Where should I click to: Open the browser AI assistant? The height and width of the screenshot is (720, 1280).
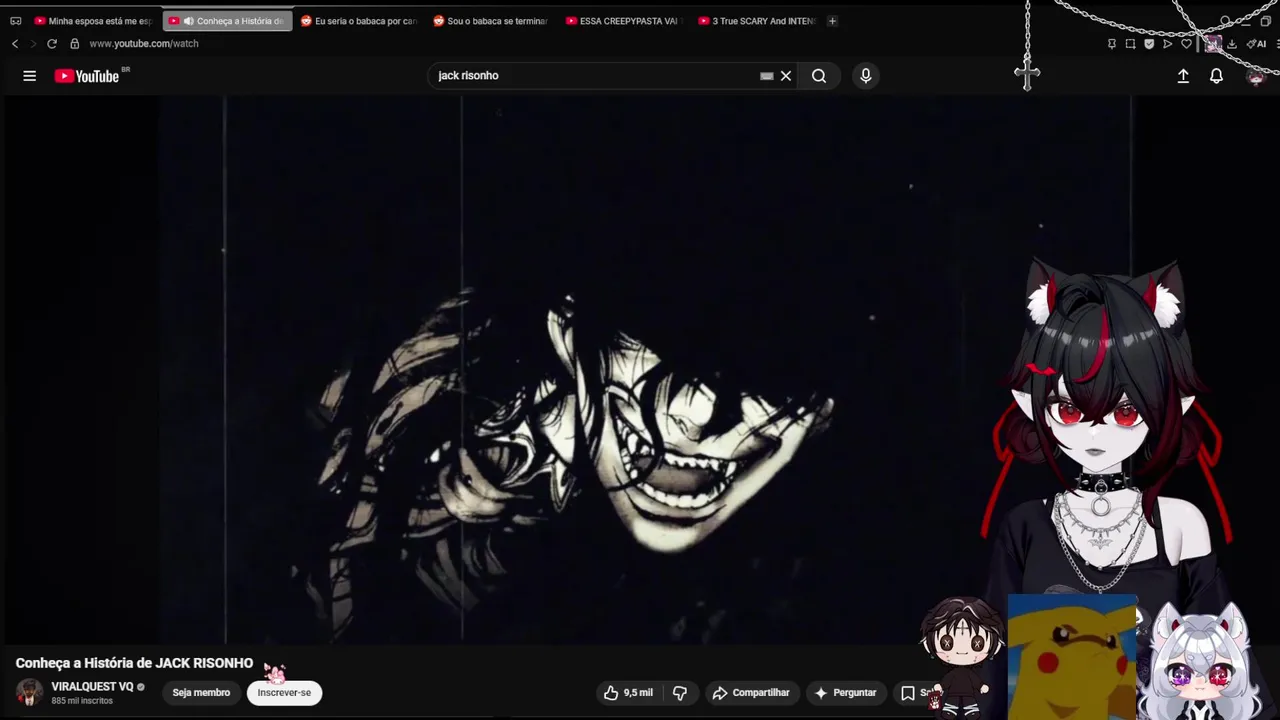coord(1257,44)
